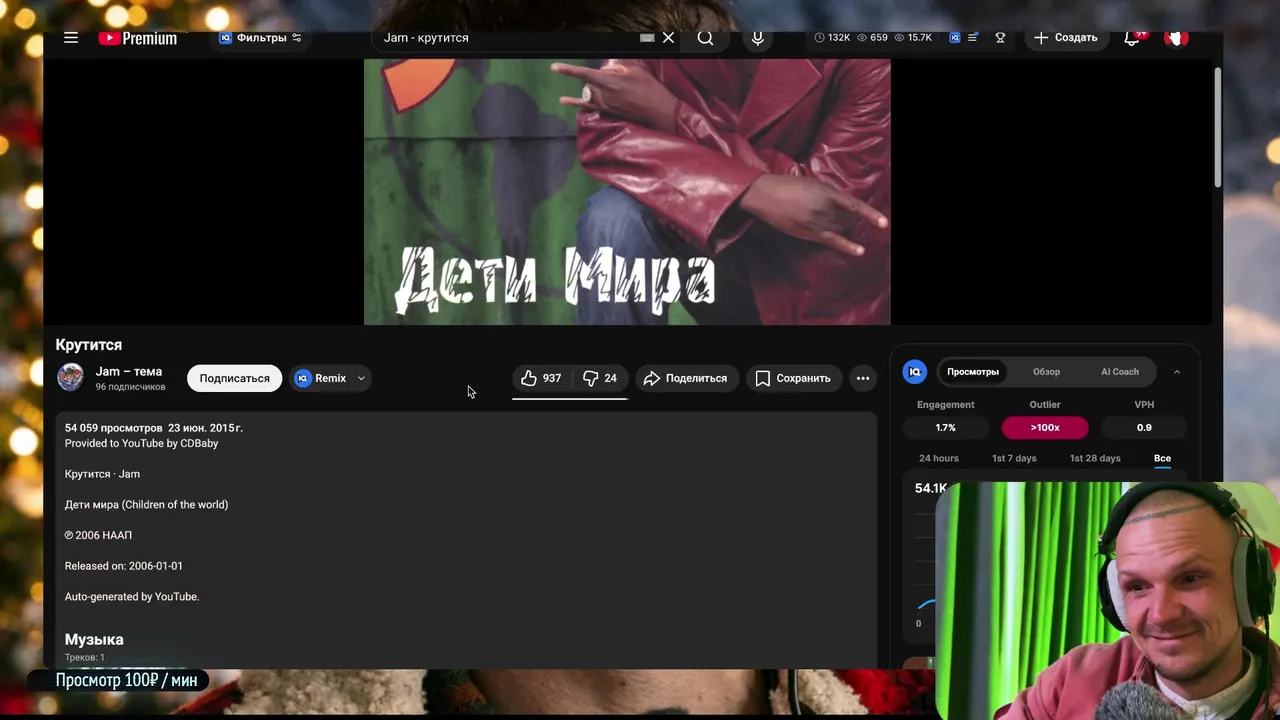Open Jam – тема channel avatar
The image size is (1280, 720).
coord(70,377)
